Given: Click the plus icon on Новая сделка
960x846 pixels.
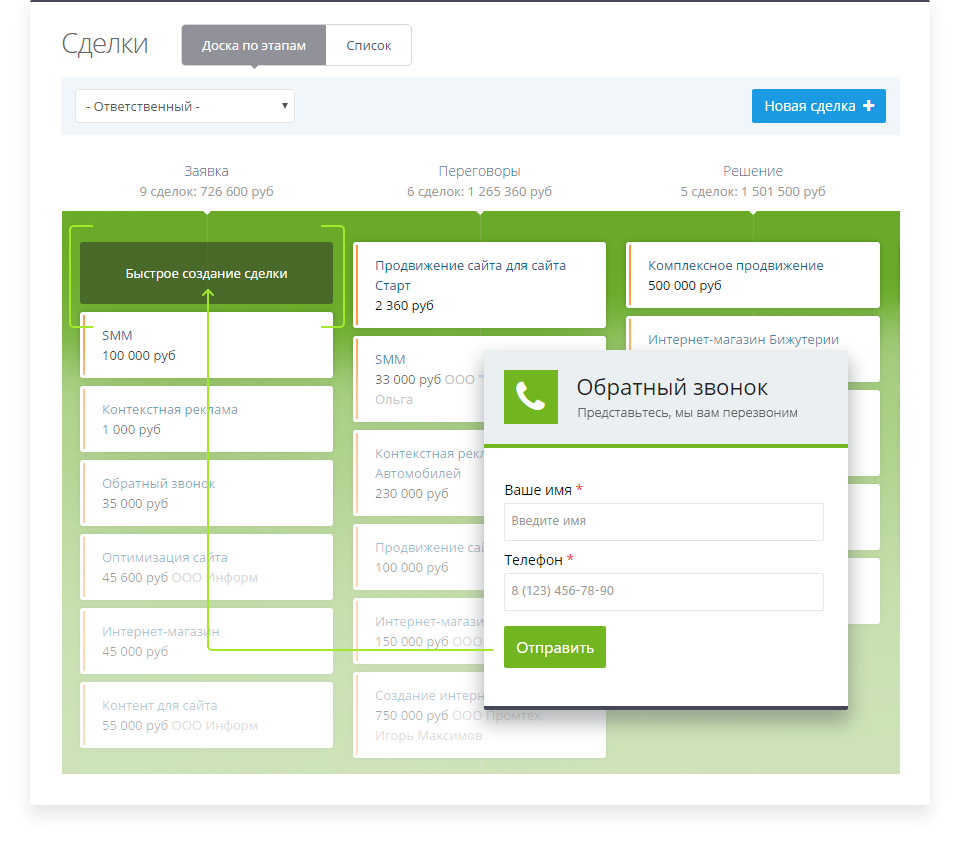Looking at the screenshot, I should [868, 106].
